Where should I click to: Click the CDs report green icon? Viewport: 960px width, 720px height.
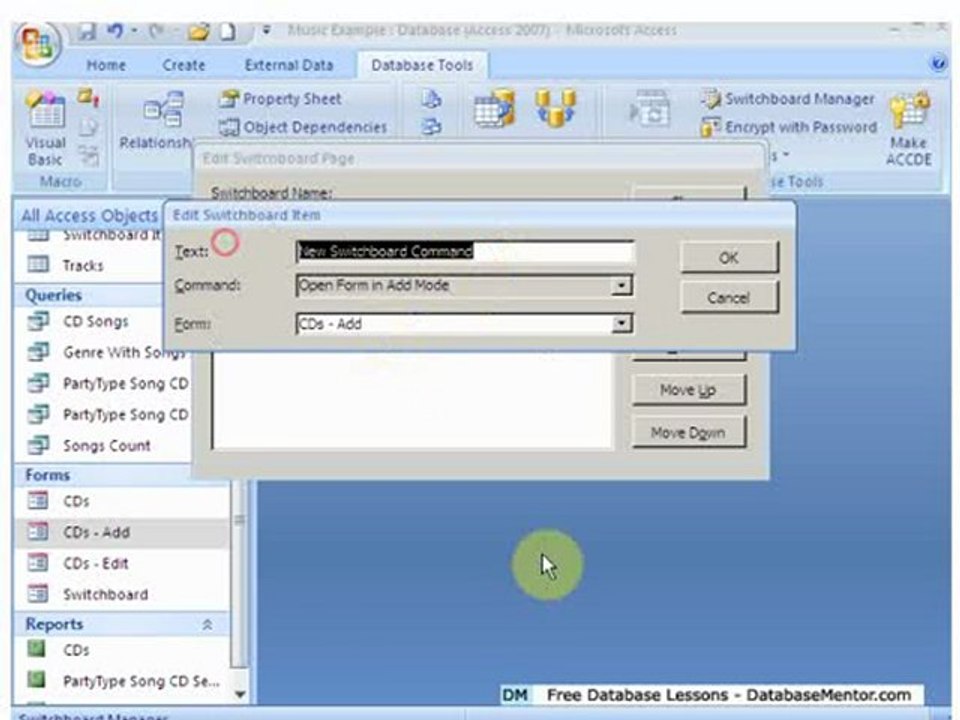pyautogui.click(x=37, y=648)
